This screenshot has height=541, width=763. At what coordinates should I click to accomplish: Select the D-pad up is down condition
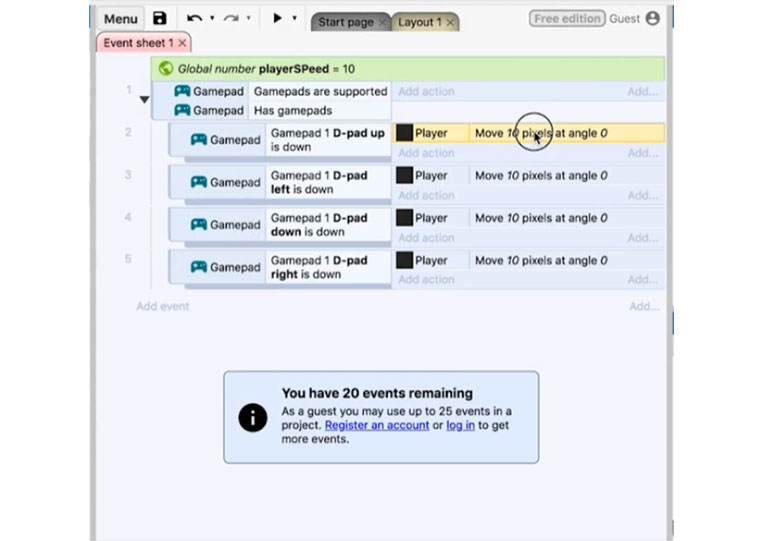click(x=328, y=140)
